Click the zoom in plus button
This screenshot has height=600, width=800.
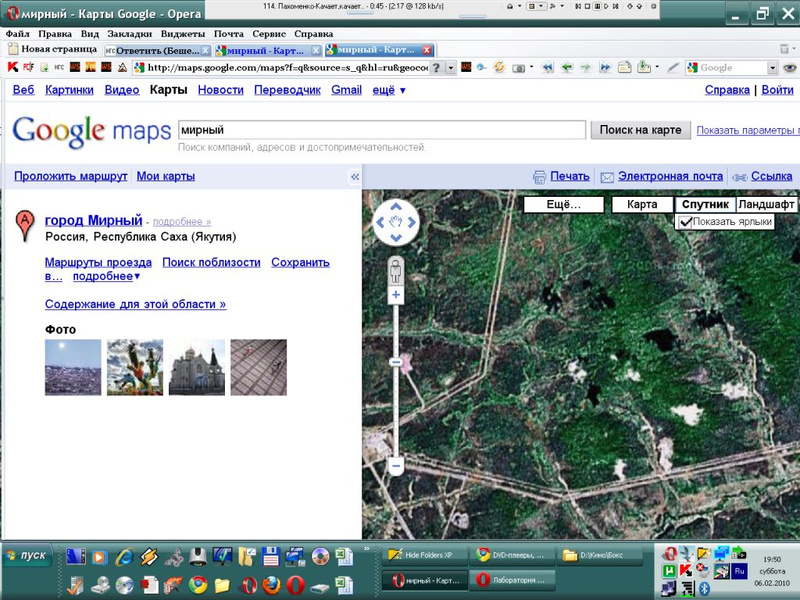[x=396, y=296]
